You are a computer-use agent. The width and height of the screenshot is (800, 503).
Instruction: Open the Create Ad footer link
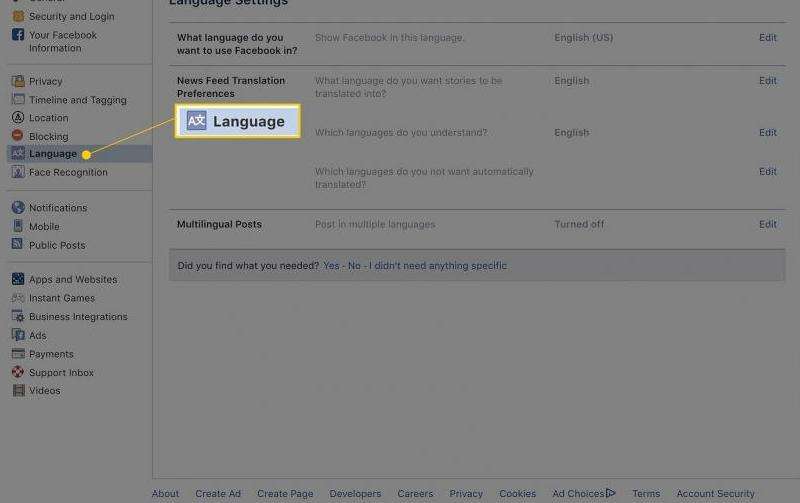tap(218, 494)
